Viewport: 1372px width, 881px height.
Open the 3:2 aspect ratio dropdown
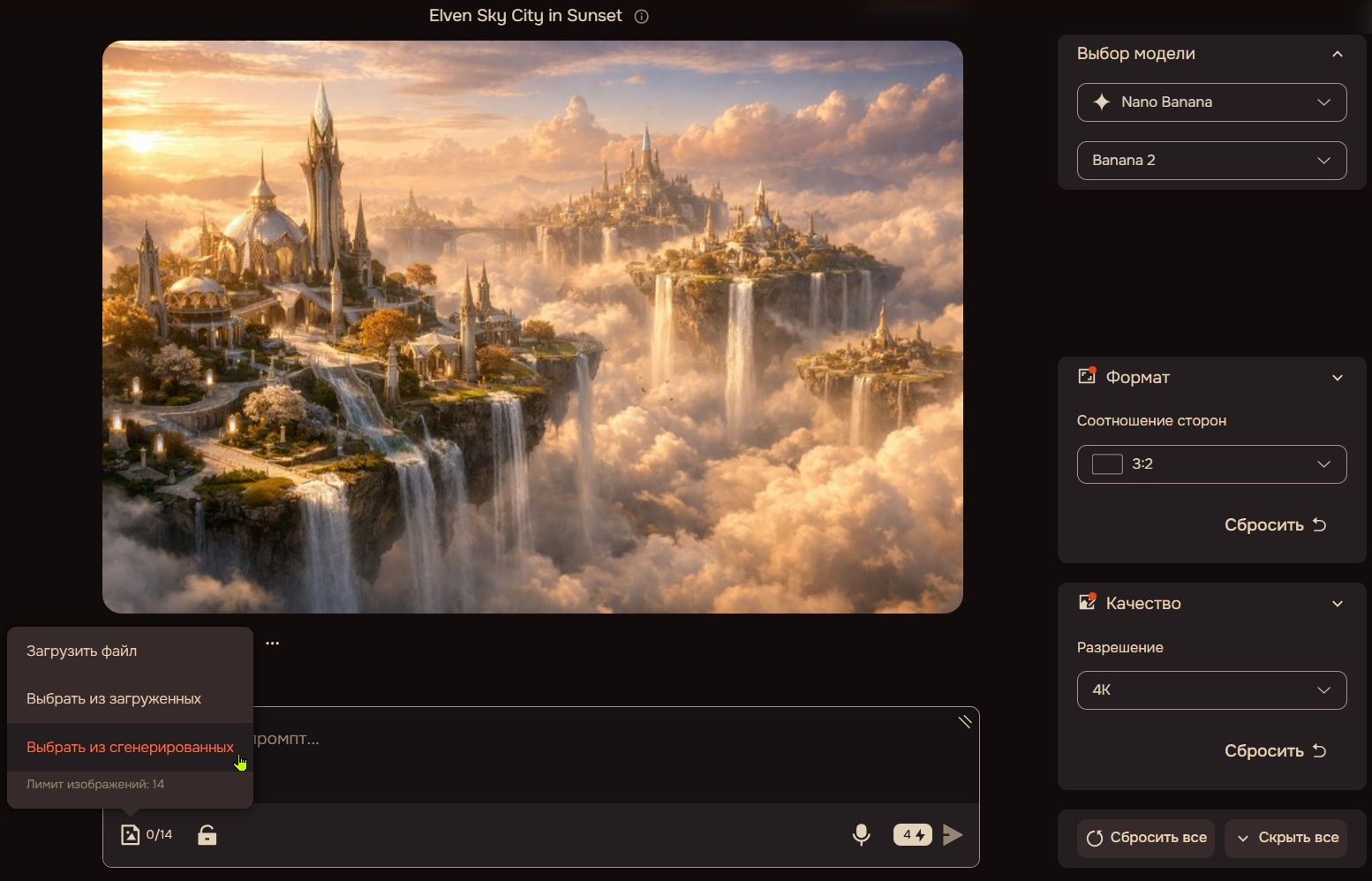pos(1211,464)
